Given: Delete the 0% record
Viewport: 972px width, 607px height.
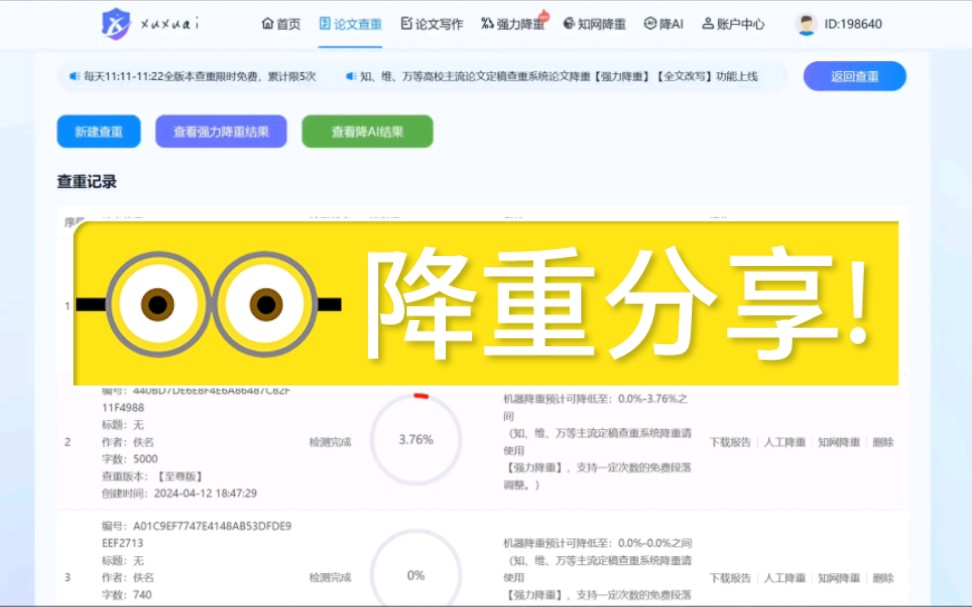Looking at the screenshot, I should click(x=883, y=578).
